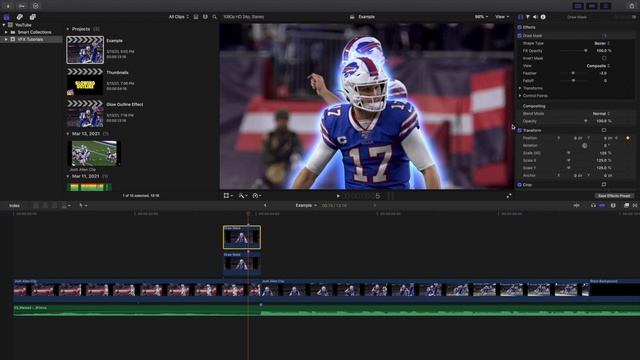Image resolution: width=640 pixels, height=360 pixels.
Task: Open the keyword editor key icon
Action: (22, 6)
